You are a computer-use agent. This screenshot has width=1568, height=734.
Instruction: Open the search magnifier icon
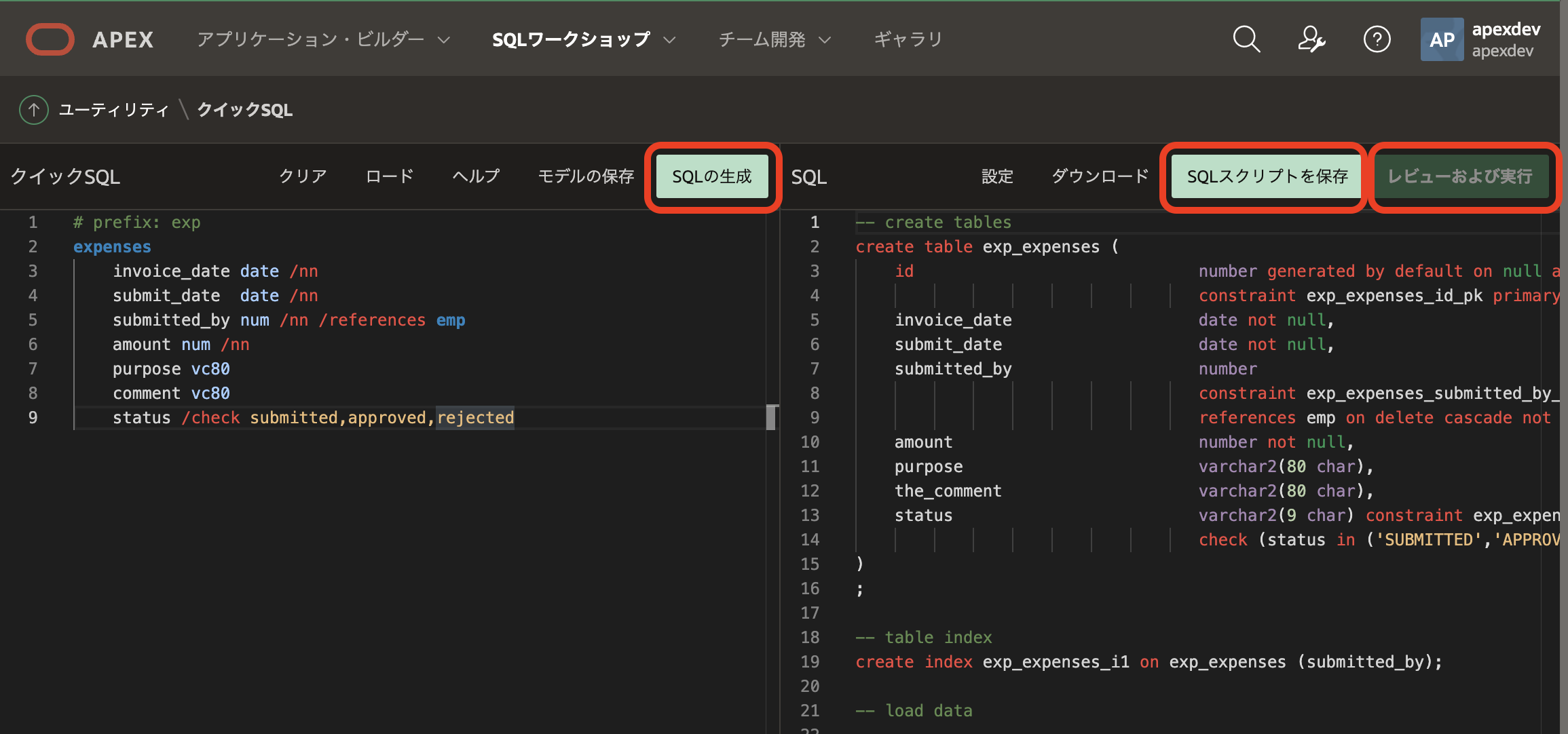pyautogui.click(x=1246, y=39)
